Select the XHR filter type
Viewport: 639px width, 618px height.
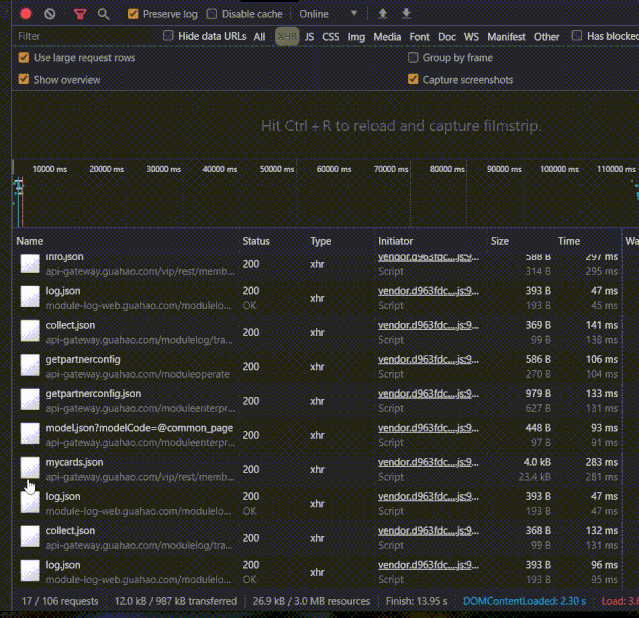tap(287, 37)
